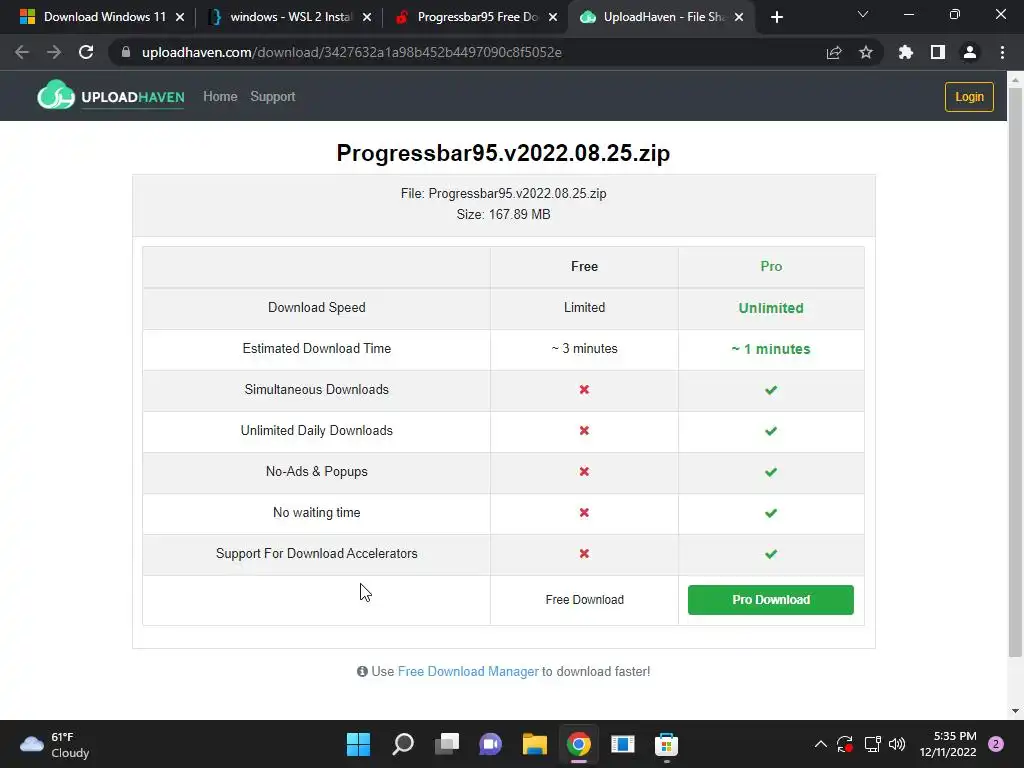Image resolution: width=1024 pixels, height=768 pixels.
Task: Open the clock showing 5:35 PM
Action: pyautogui.click(x=948, y=744)
